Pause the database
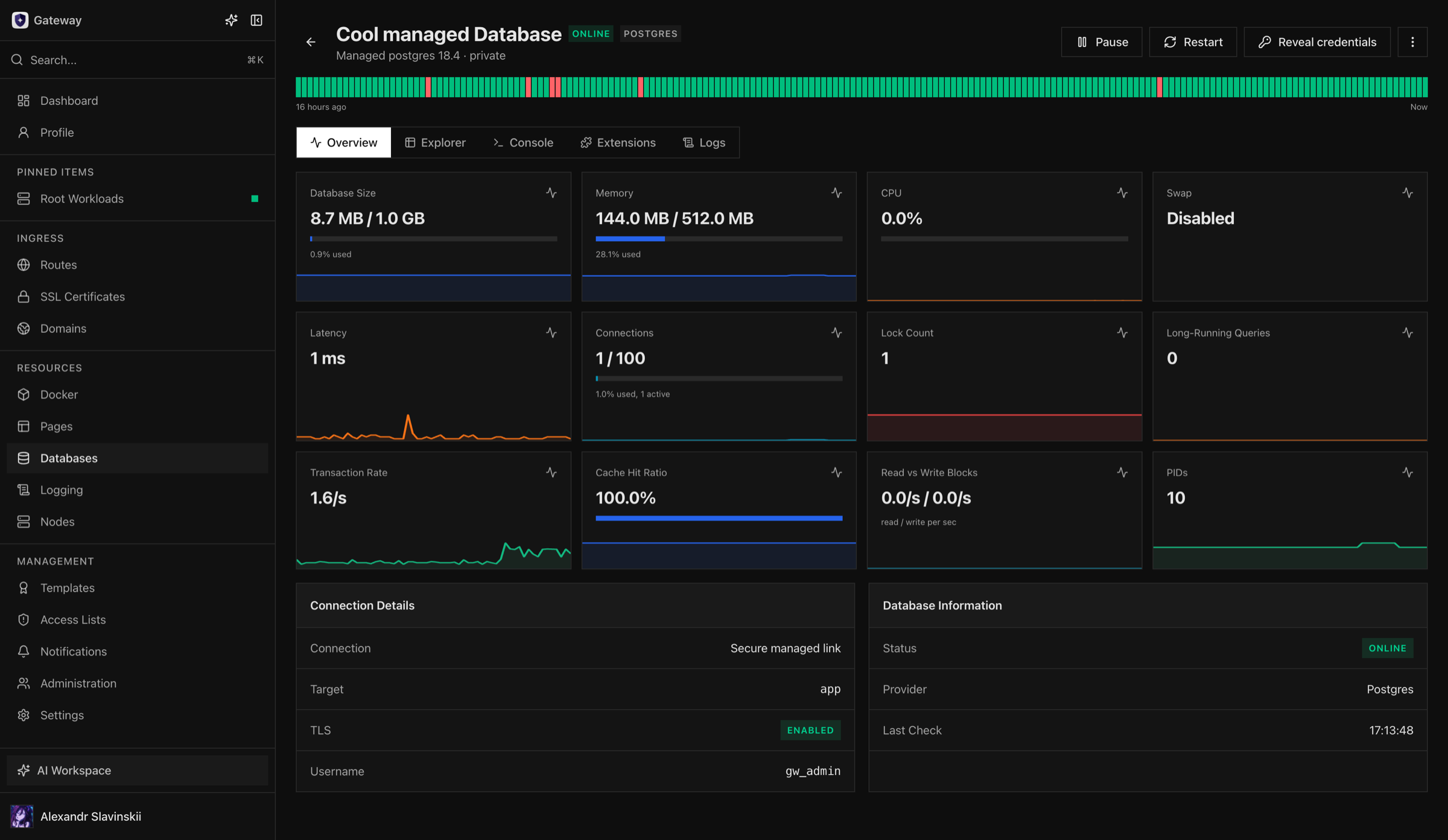 1102,42
